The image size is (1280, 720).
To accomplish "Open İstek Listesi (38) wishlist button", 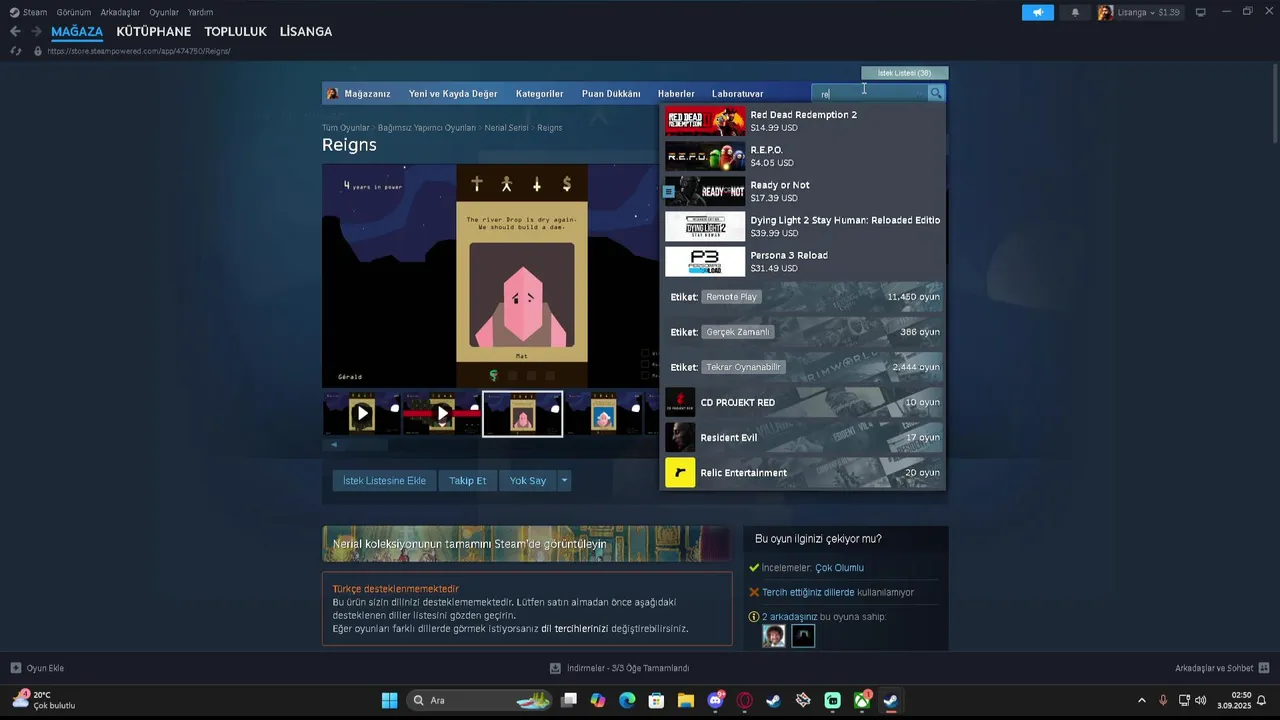I will click(904, 73).
